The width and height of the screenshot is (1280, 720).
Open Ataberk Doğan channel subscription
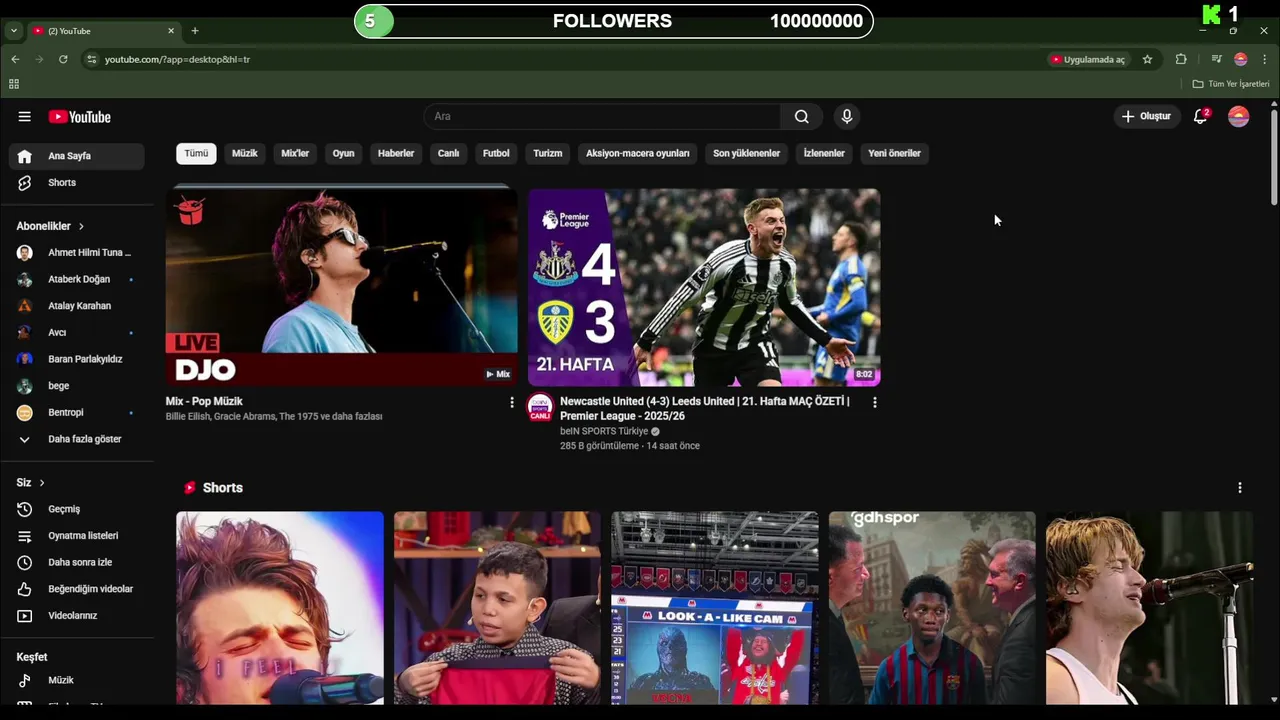[77, 279]
